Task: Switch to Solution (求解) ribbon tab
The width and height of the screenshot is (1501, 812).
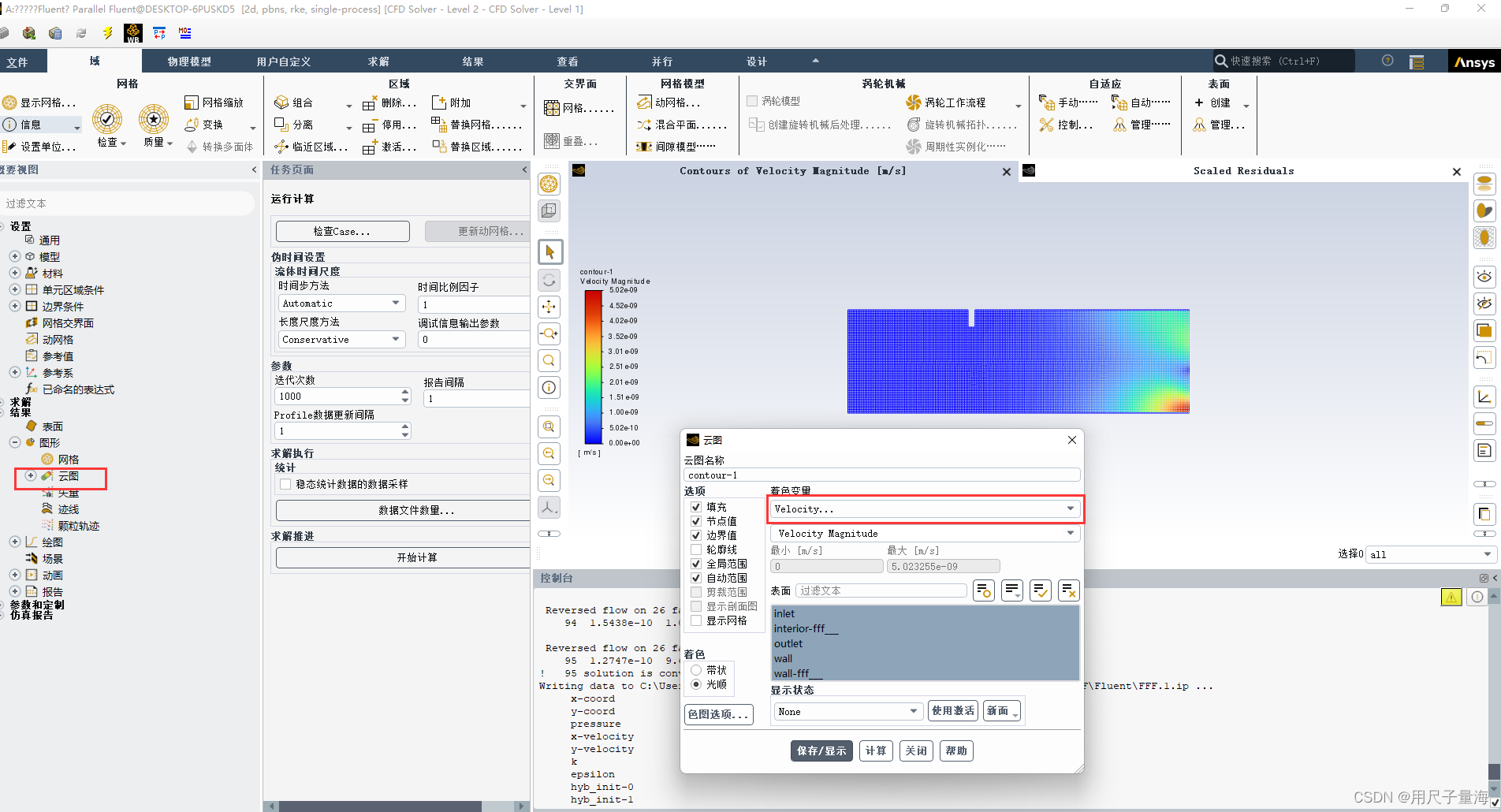Action: click(x=378, y=61)
